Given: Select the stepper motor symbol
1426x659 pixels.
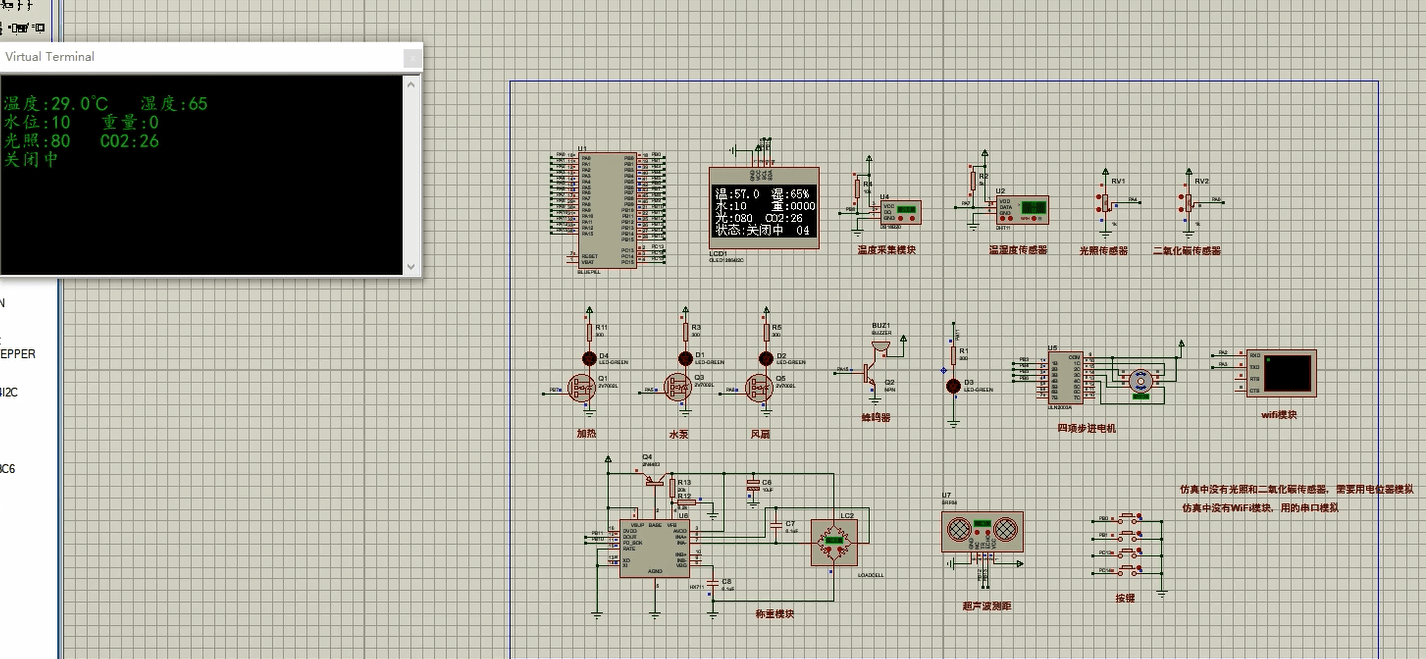Looking at the screenshot, I should tap(1139, 380).
